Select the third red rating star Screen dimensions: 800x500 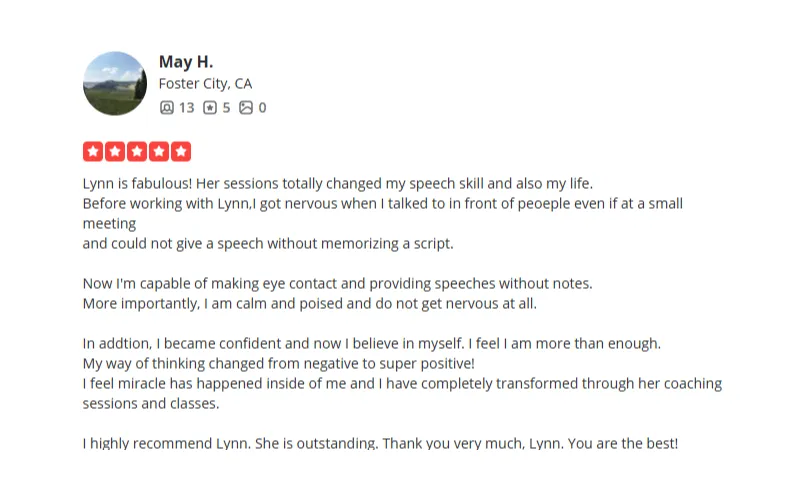[x=137, y=152]
